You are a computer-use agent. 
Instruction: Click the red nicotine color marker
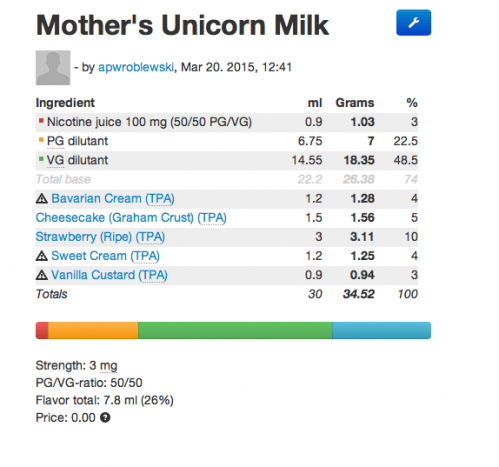click(x=41, y=121)
